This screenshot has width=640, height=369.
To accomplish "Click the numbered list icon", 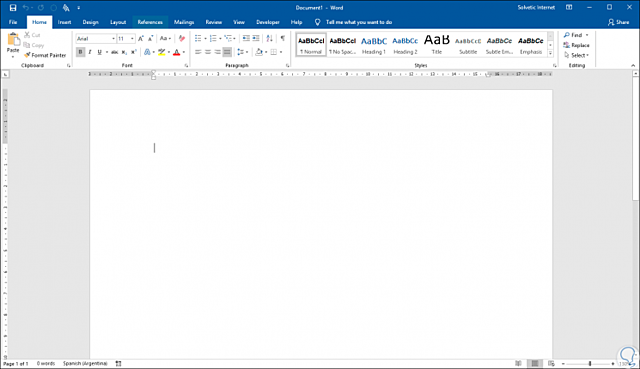I will pyautogui.click(x=213, y=38).
